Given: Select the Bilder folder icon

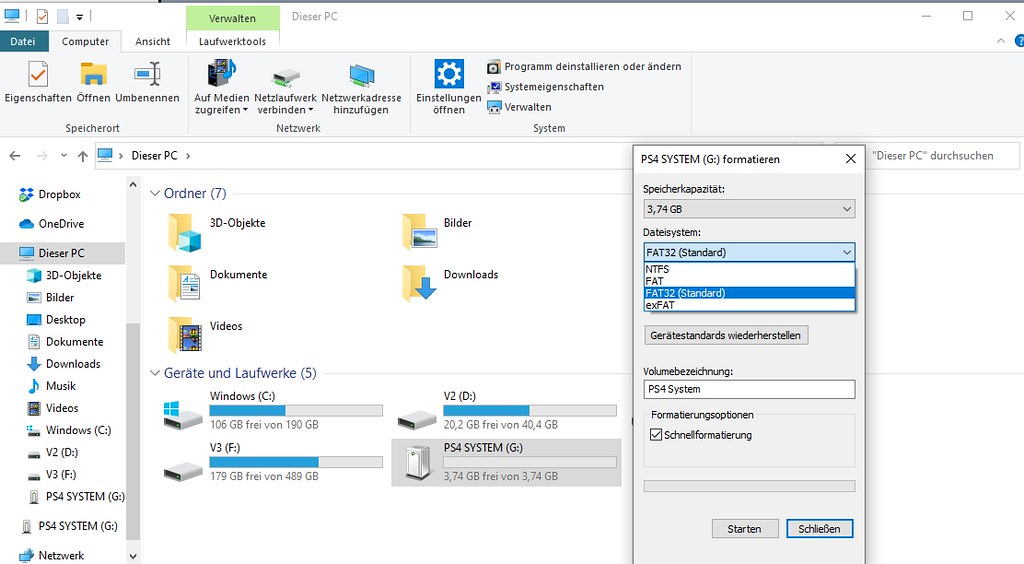Looking at the screenshot, I should pos(419,232).
